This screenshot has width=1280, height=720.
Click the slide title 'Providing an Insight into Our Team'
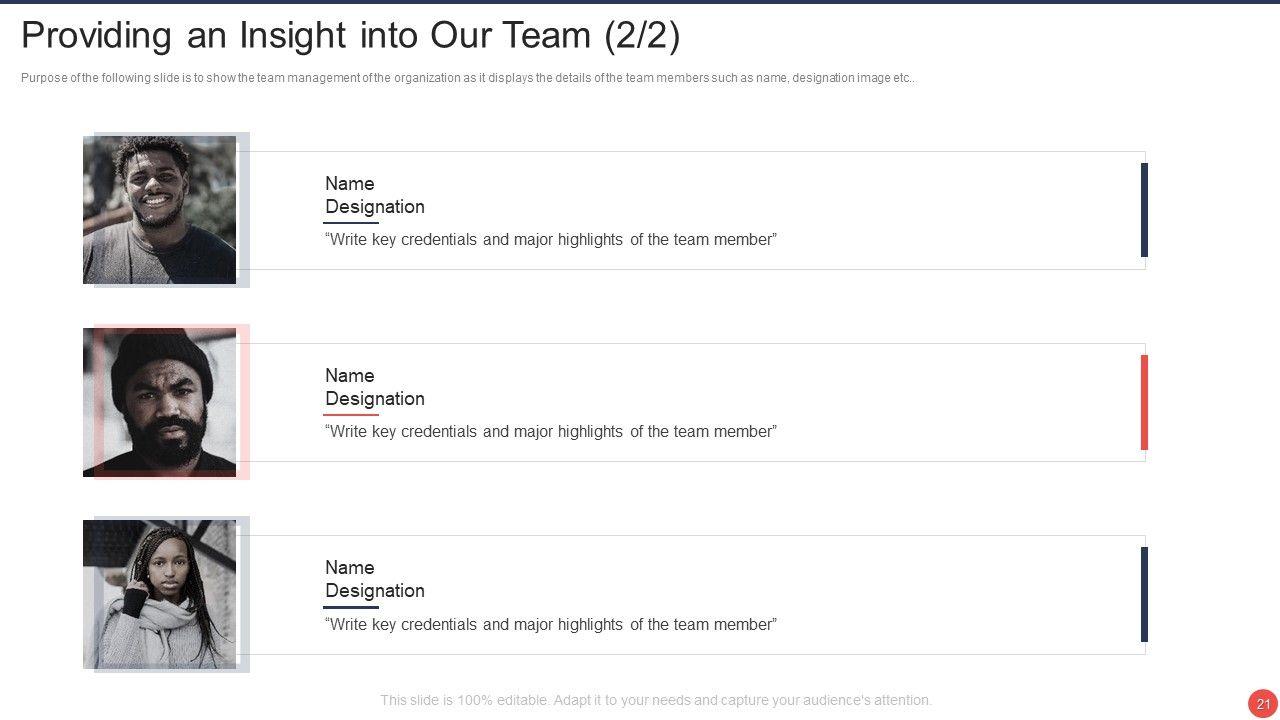[350, 36]
